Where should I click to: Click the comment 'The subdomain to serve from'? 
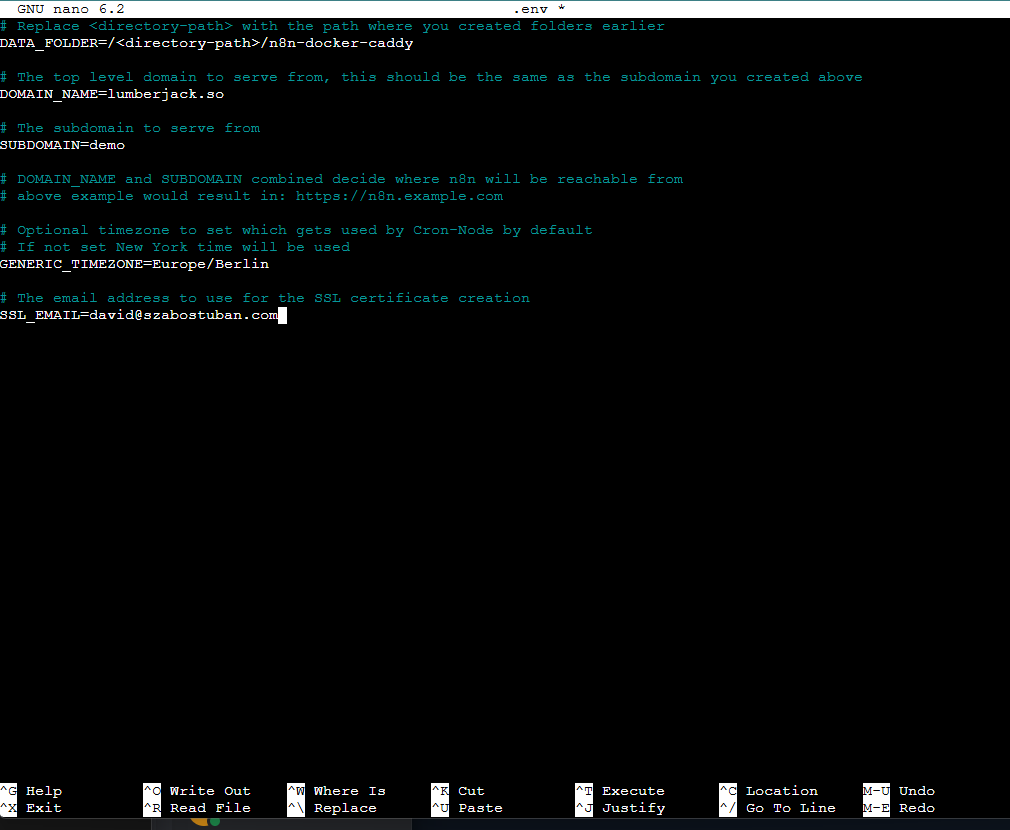130,127
